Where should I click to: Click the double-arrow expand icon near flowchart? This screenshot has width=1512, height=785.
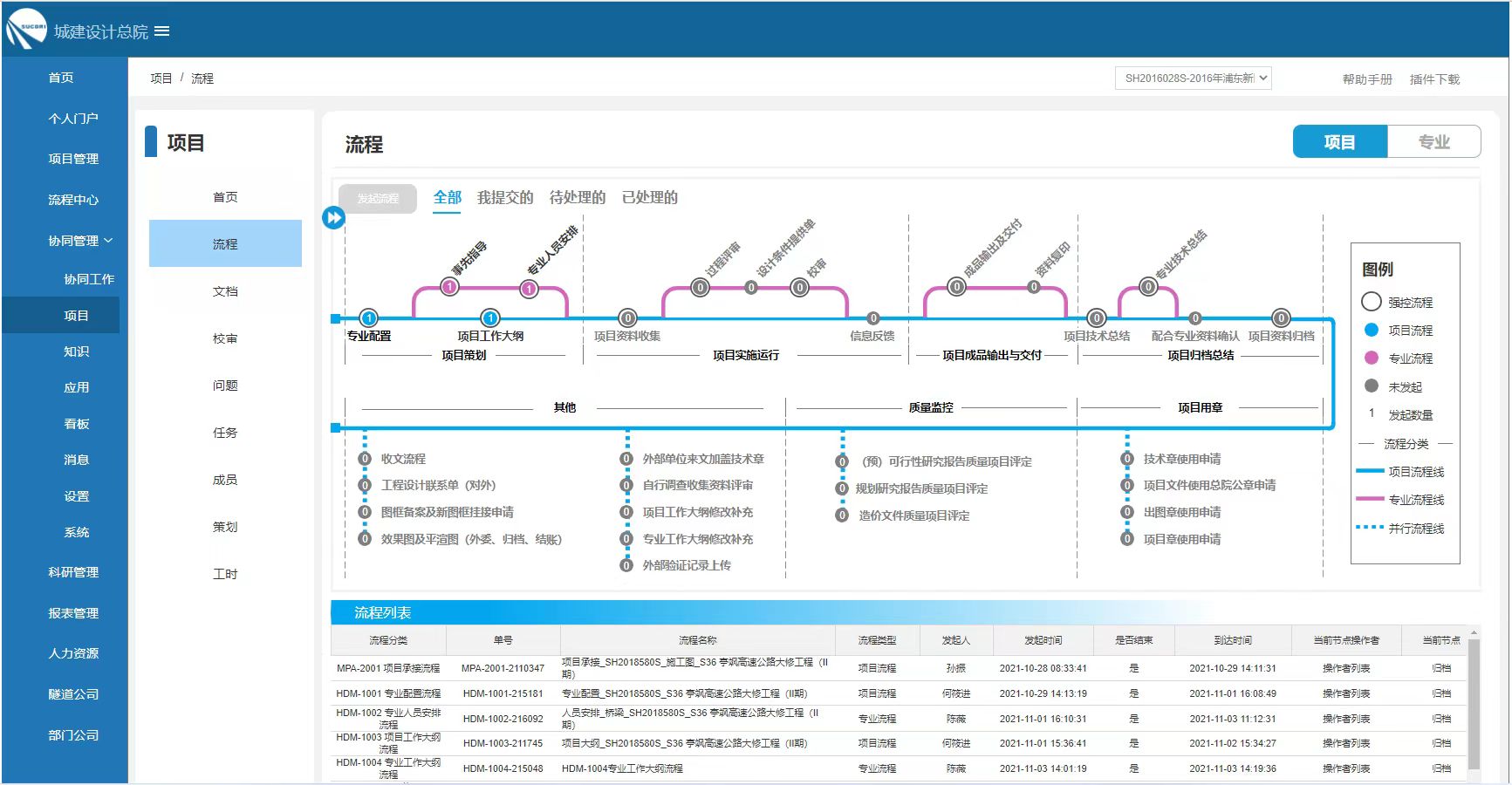coord(333,217)
